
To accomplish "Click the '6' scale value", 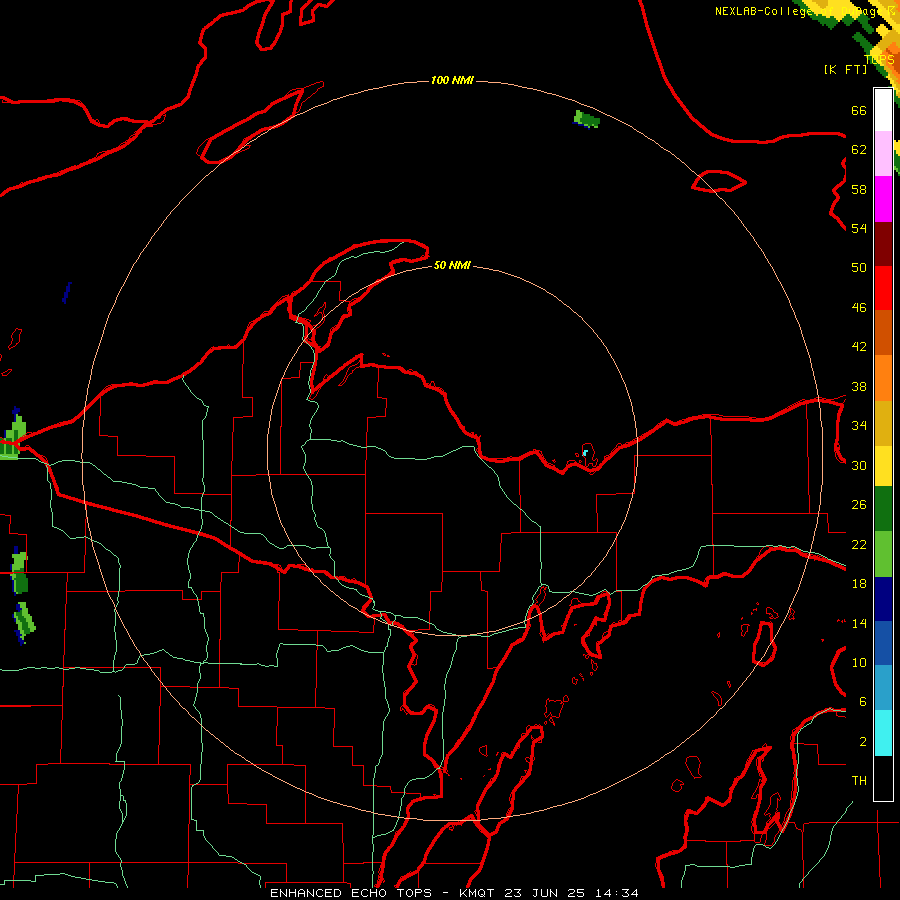I will (863, 702).
